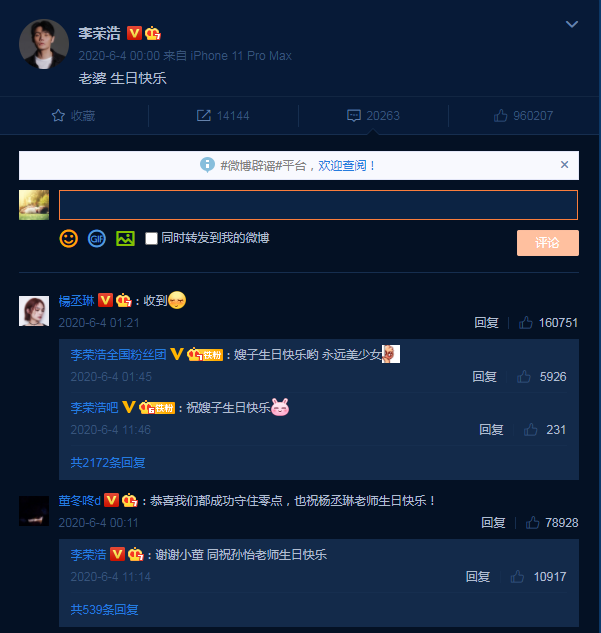Like 董冬咚d's comment with 78928 likes
The width and height of the screenshot is (601, 633).
point(532,523)
